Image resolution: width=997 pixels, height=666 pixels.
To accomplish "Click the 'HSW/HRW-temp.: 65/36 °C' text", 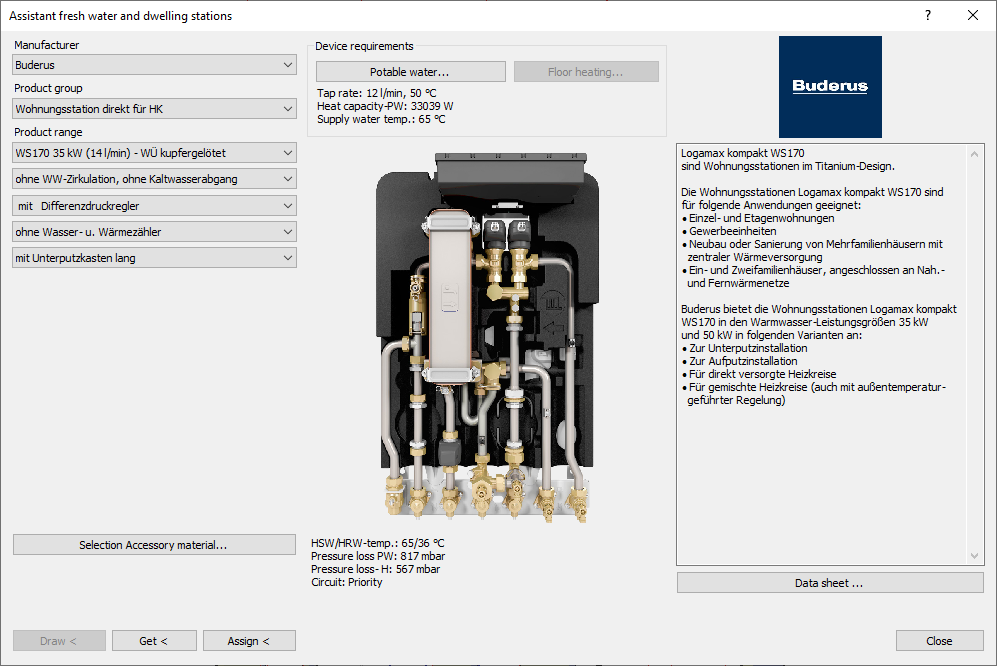I will point(378,543).
